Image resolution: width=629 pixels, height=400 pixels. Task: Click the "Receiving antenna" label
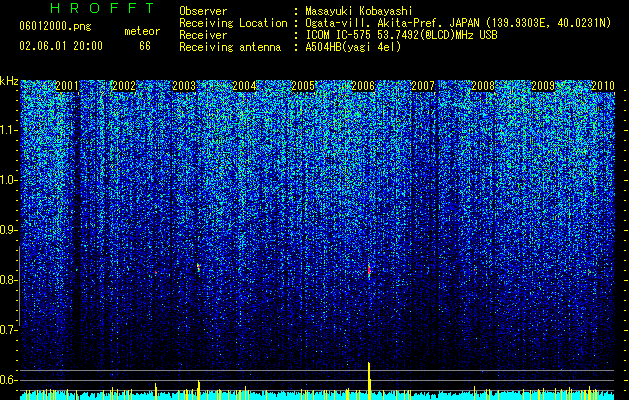(230, 47)
